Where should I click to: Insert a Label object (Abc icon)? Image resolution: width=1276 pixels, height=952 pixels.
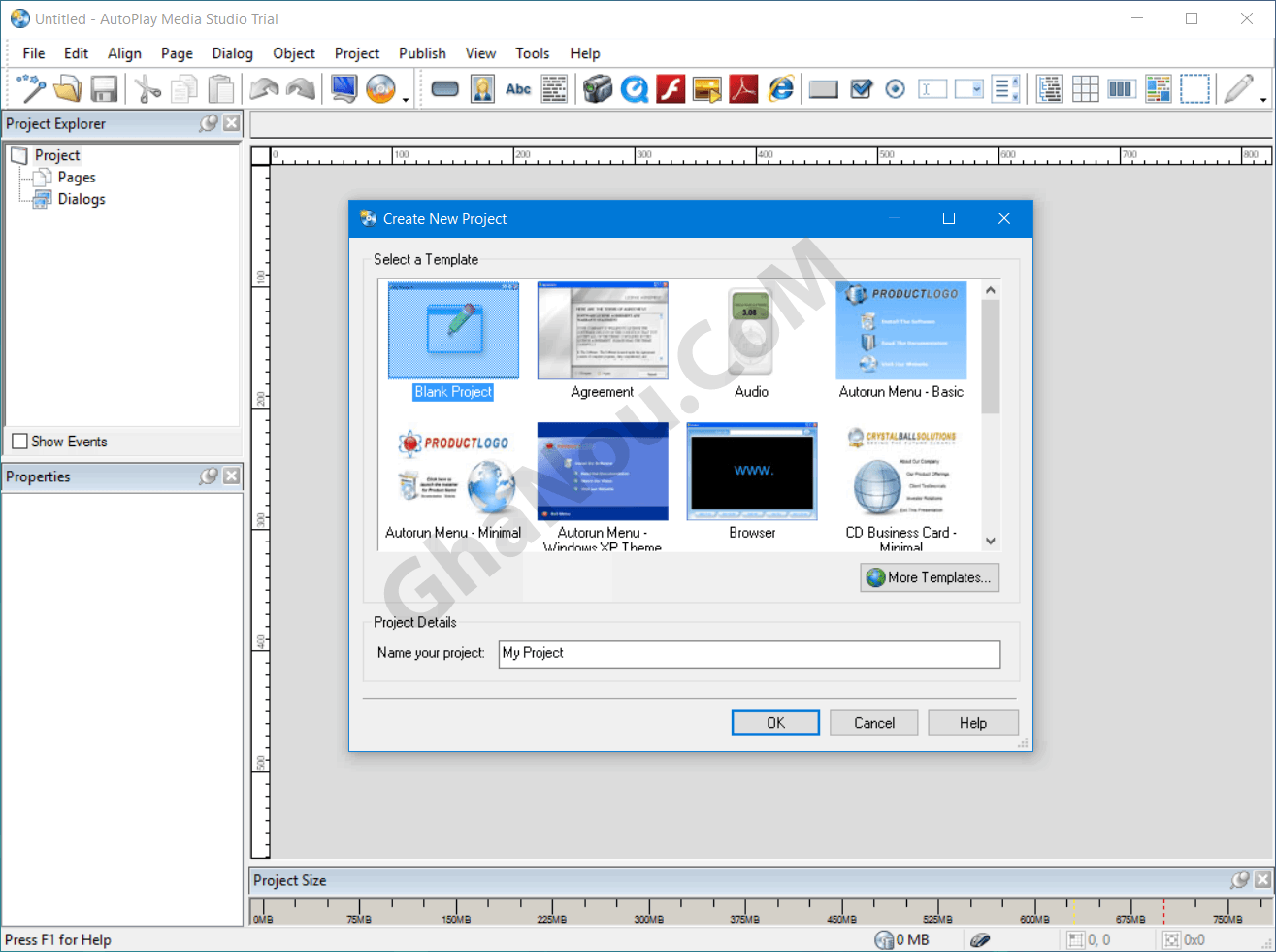tap(518, 89)
